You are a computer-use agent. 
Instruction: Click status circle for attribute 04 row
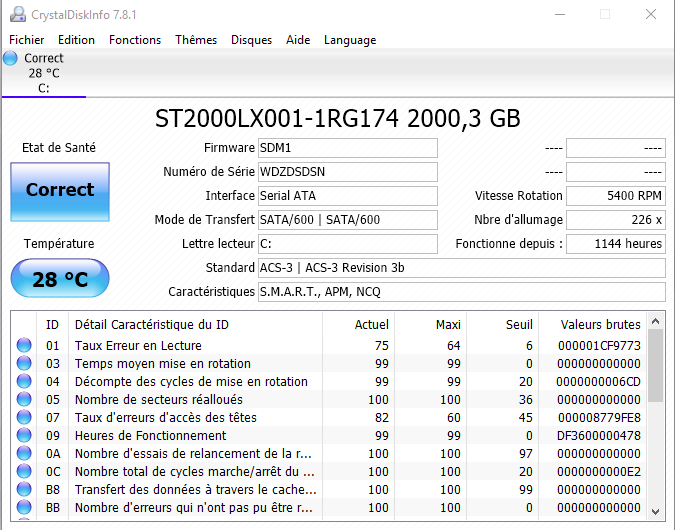24,381
